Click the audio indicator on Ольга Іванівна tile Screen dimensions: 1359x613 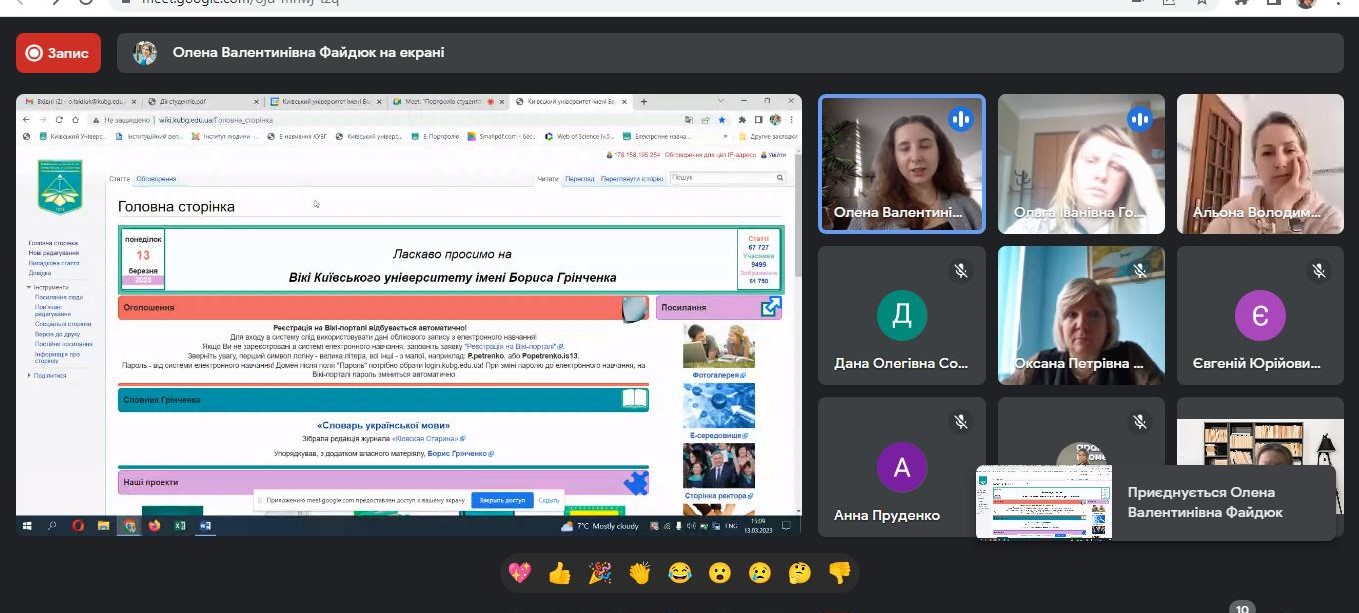point(1140,120)
